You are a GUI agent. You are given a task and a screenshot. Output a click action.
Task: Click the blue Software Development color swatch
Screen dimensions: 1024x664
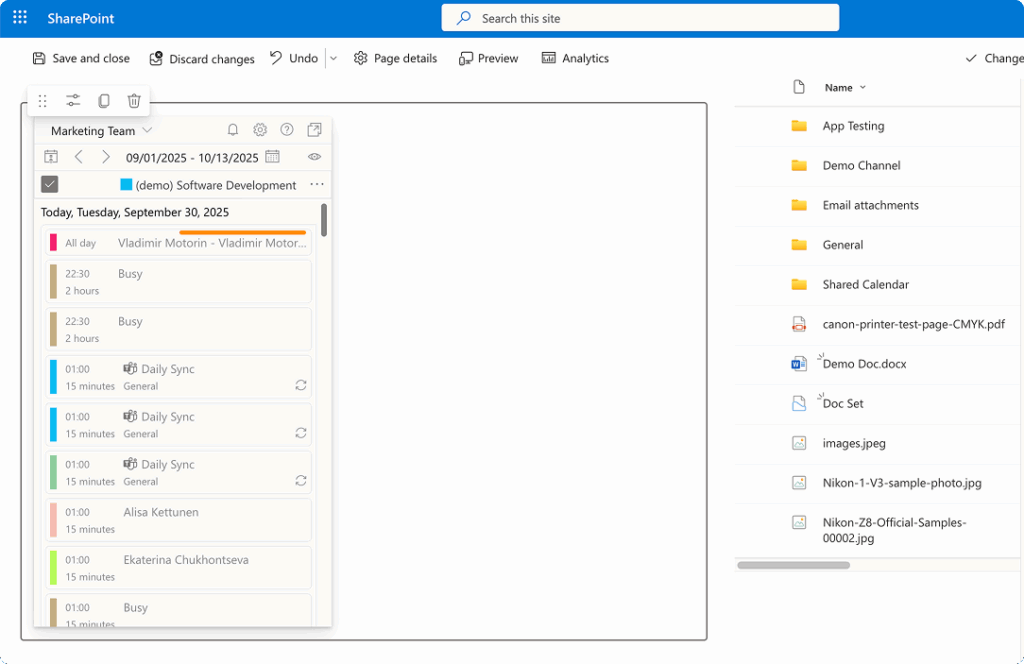[126, 185]
